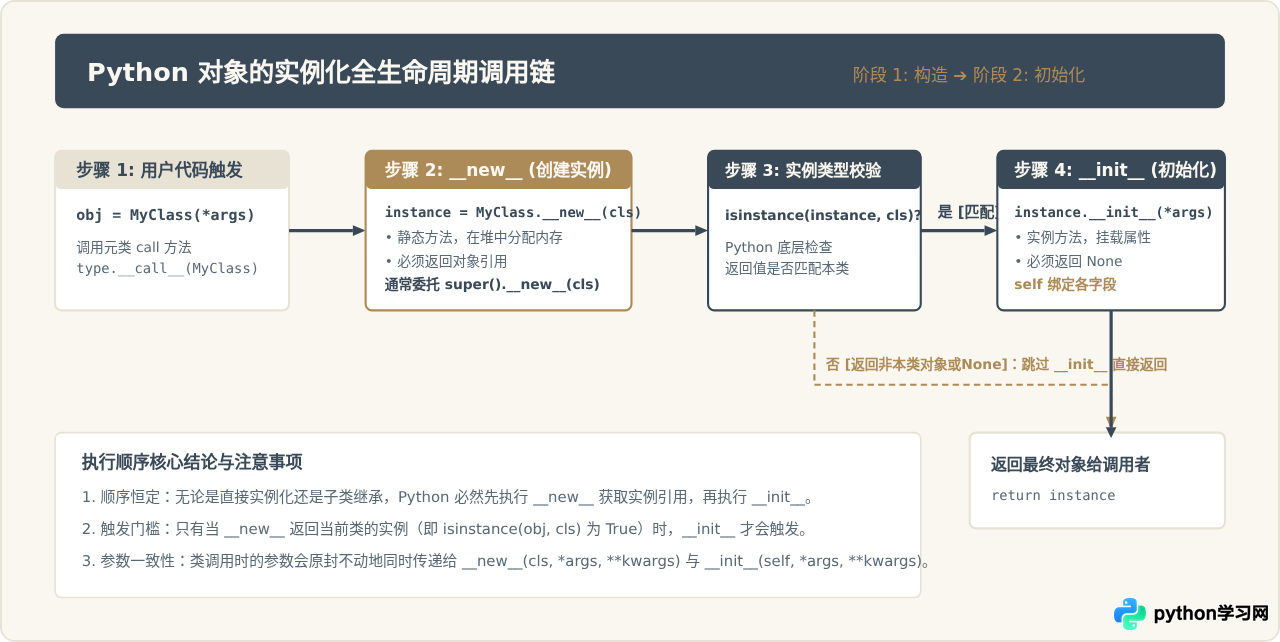Click the bullet '静态方法，在堆中分配内存'
The height and width of the screenshot is (642, 1280).
click(x=474, y=238)
